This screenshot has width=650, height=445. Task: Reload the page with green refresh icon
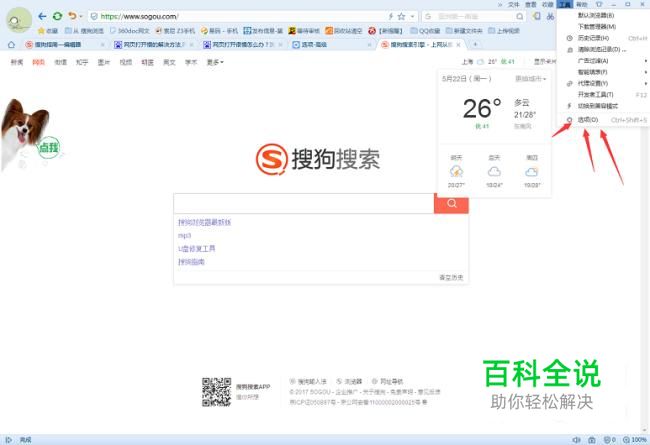tap(58, 16)
